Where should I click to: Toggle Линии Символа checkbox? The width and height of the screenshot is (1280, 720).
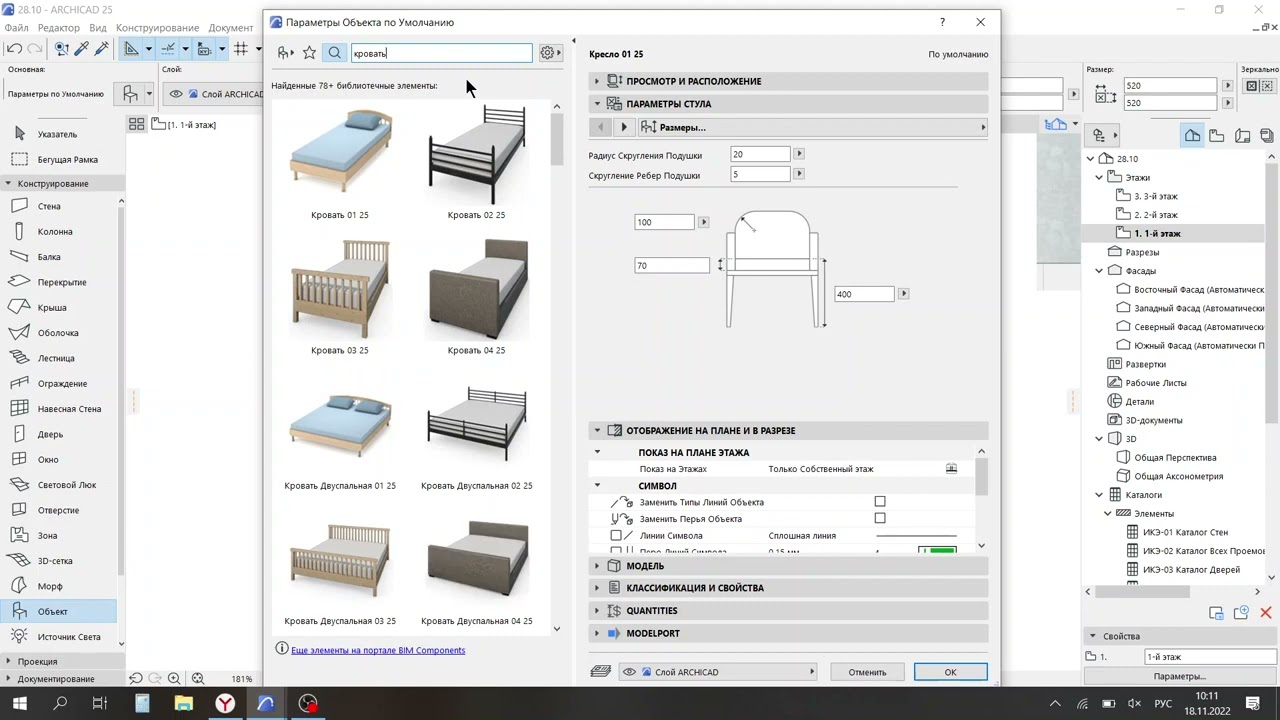(x=616, y=536)
